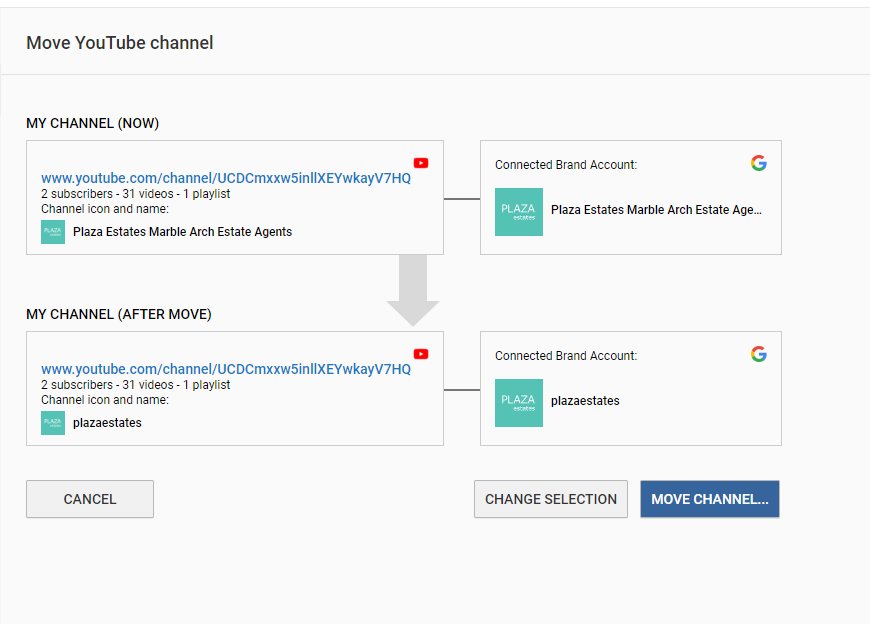This screenshot has height=624, width=870.
Task: Click 'Channel icon and name:' label in the after-move card
Action: tap(105, 399)
